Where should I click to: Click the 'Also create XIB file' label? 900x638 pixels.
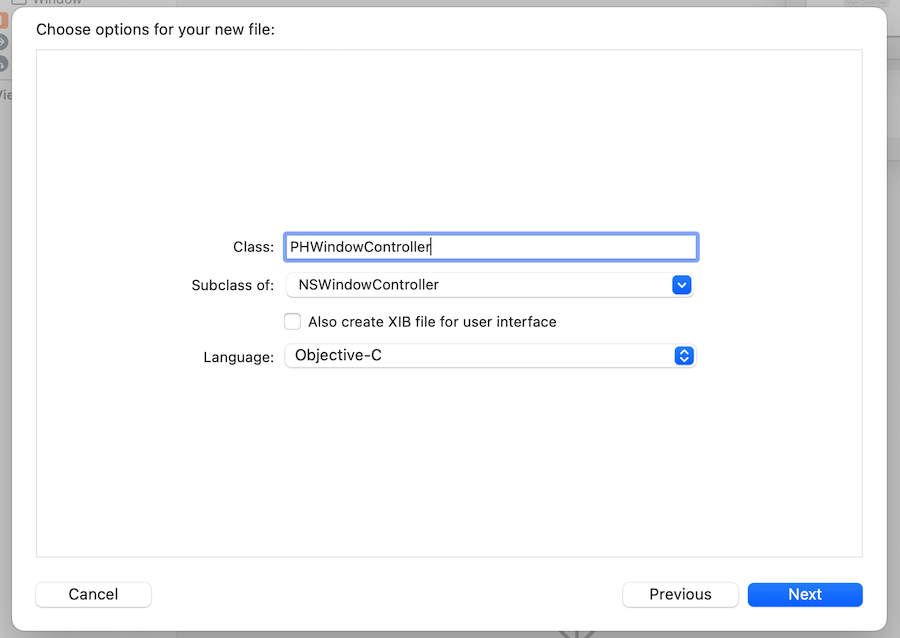(432, 322)
